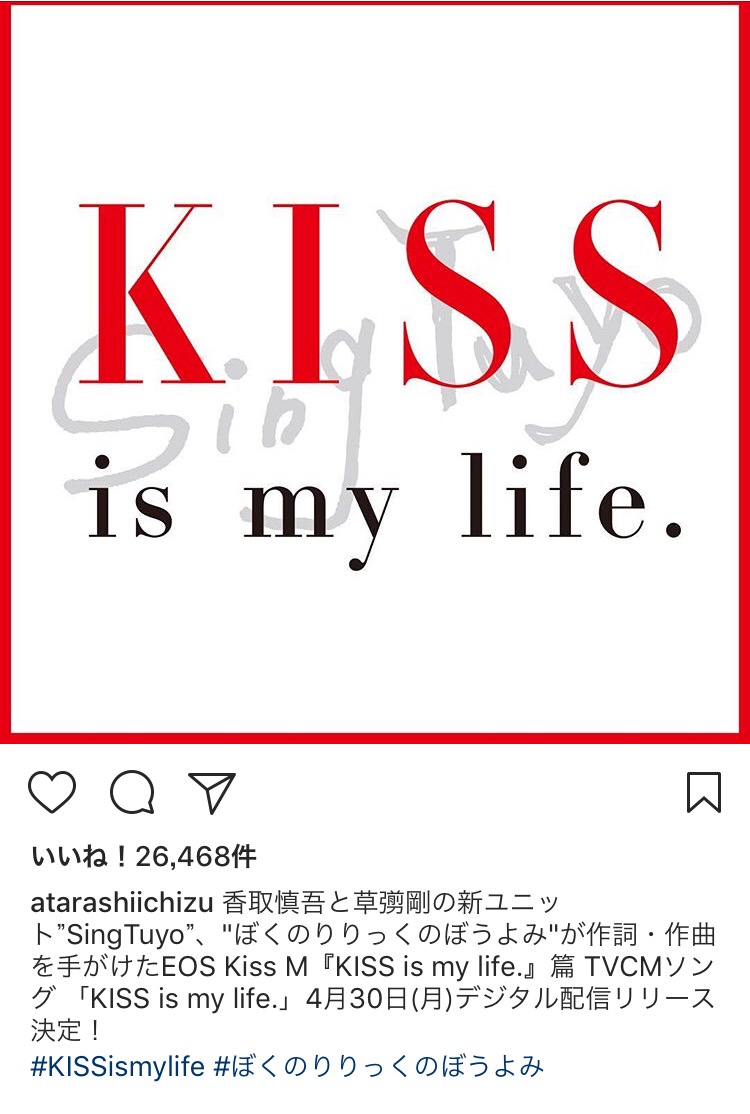Open the atarashiichizu profile from the caption
Screen dimensions: 750x1114
[x=122, y=903]
